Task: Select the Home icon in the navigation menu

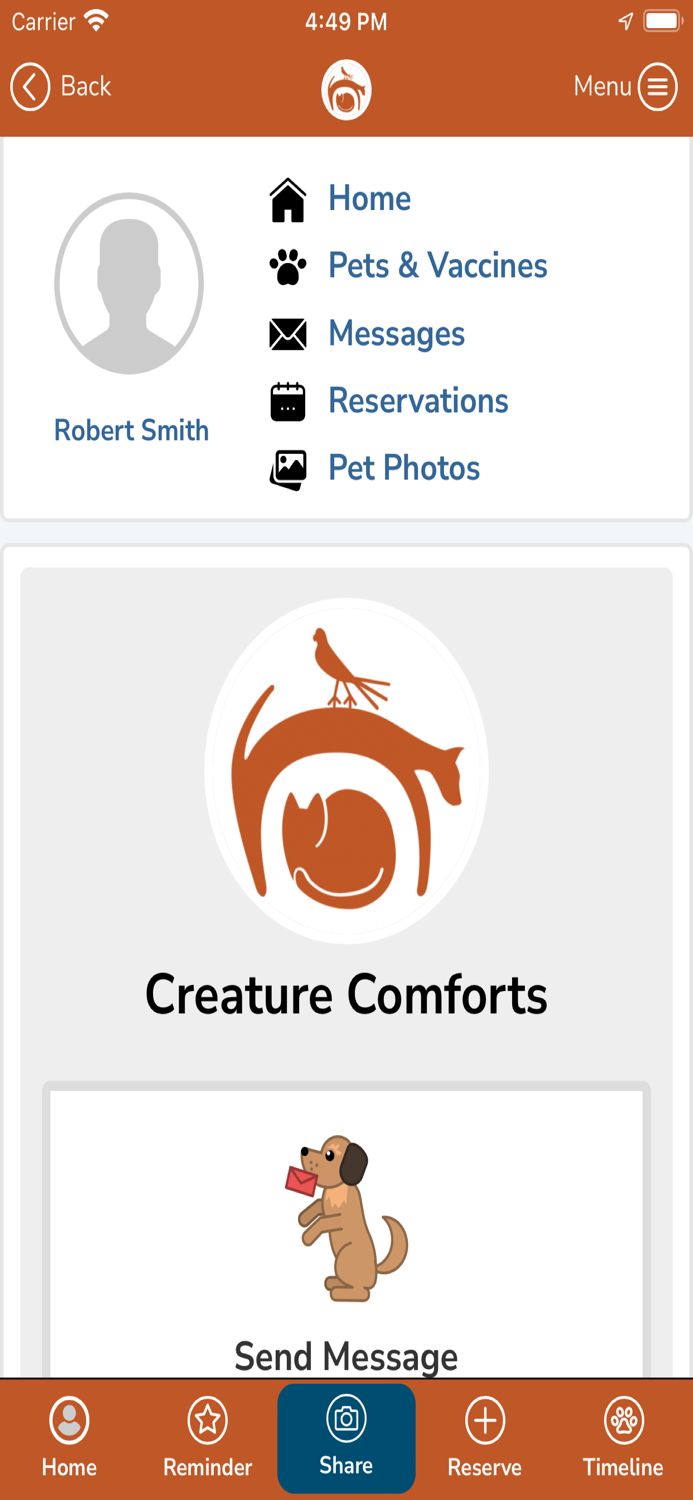Action: (x=288, y=198)
